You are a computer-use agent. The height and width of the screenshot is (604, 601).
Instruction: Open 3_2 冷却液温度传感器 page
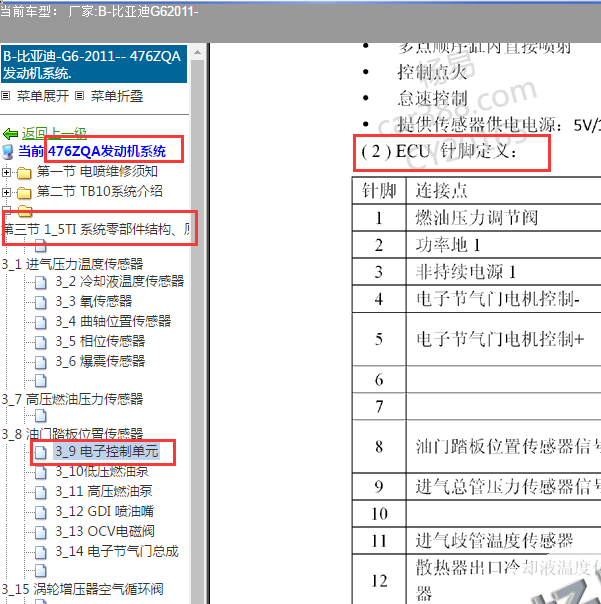coord(119,281)
